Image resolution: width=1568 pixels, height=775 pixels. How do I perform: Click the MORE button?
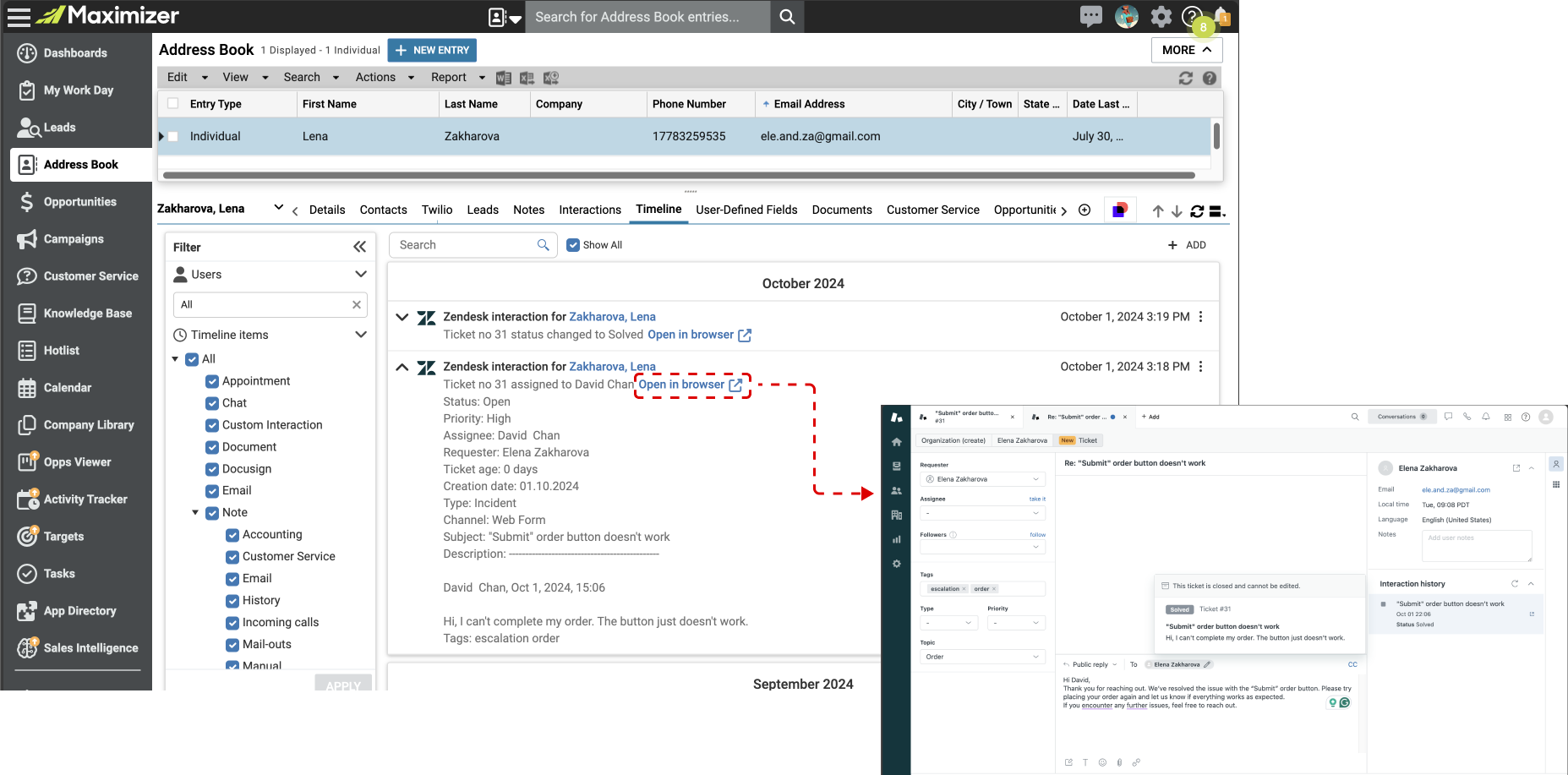point(1187,50)
